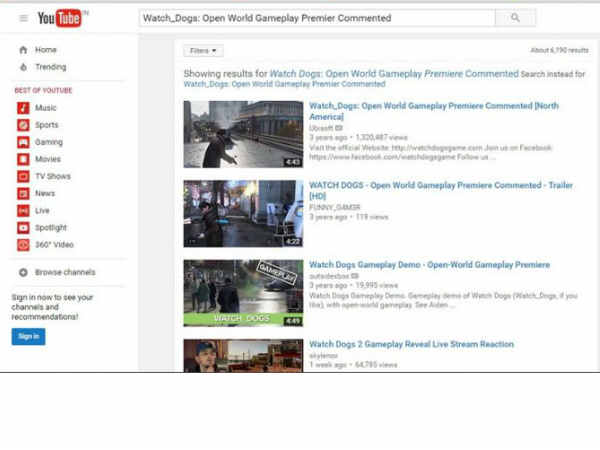This screenshot has height=450, width=600.
Task: Click the Browse channels plus icon
Action: (23, 272)
